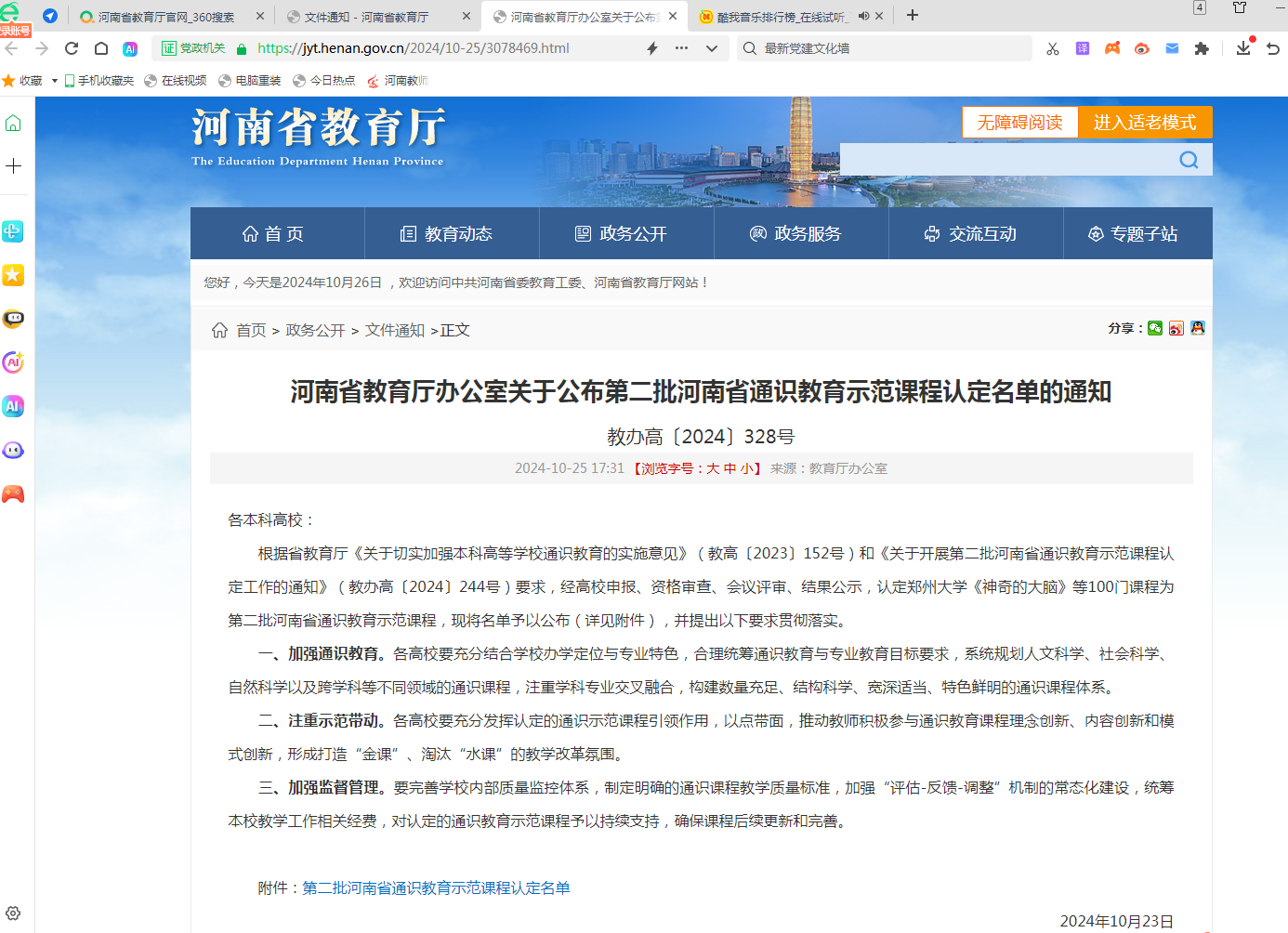Share to QQ penguin icon

click(x=1198, y=328)
